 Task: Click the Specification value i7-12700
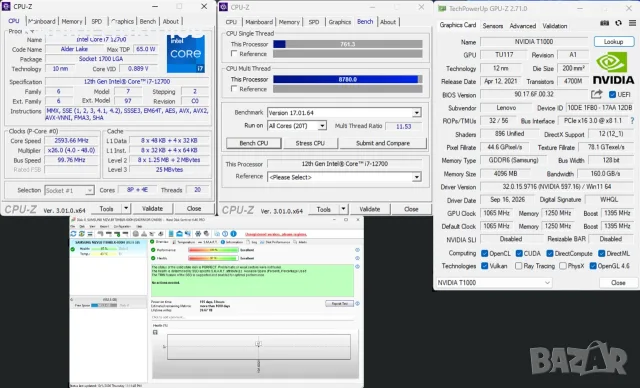pos(127,82)
